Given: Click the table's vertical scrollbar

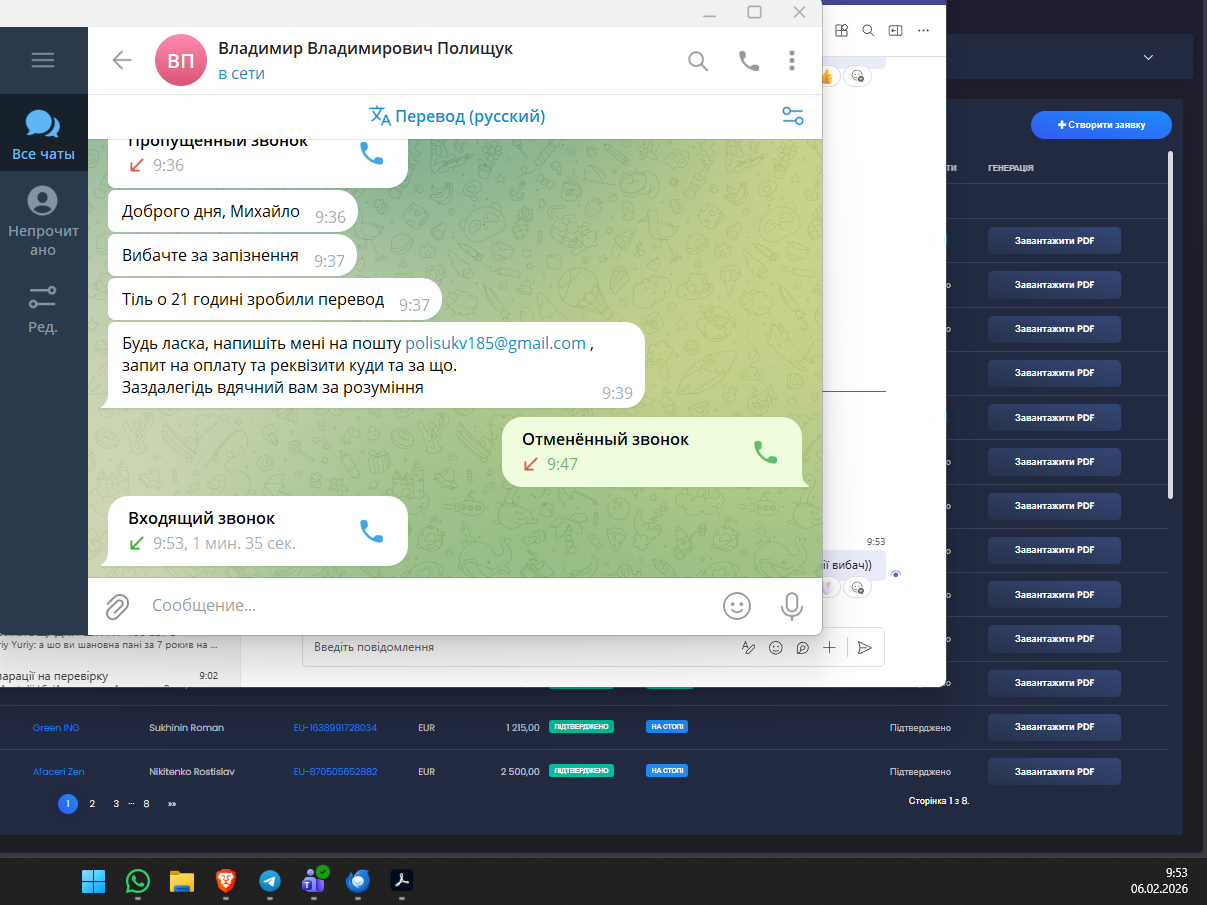Looking at the screenshot, I should (x=1170, y=325).
